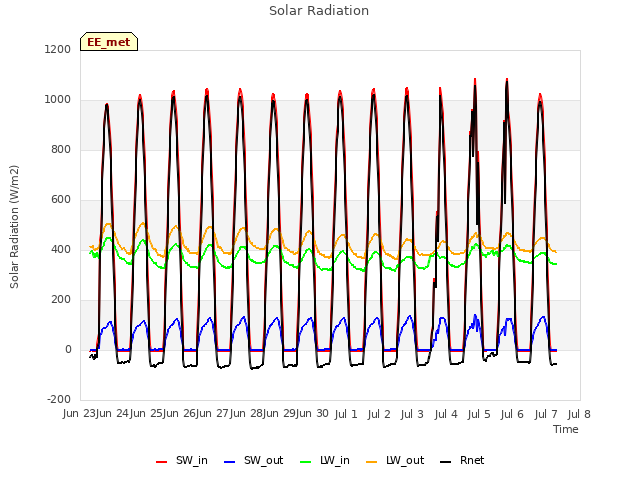
Task: Click the Jun 30 x-axis label
Action: [311, 414]
